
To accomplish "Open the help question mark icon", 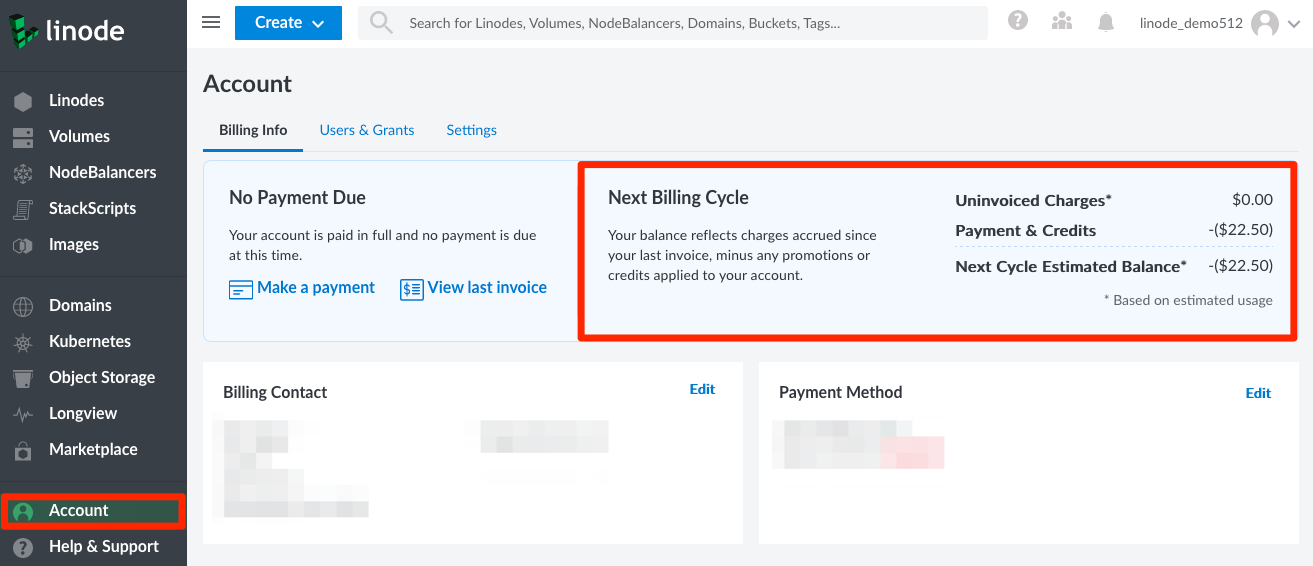I will [x=1018, y=21].
